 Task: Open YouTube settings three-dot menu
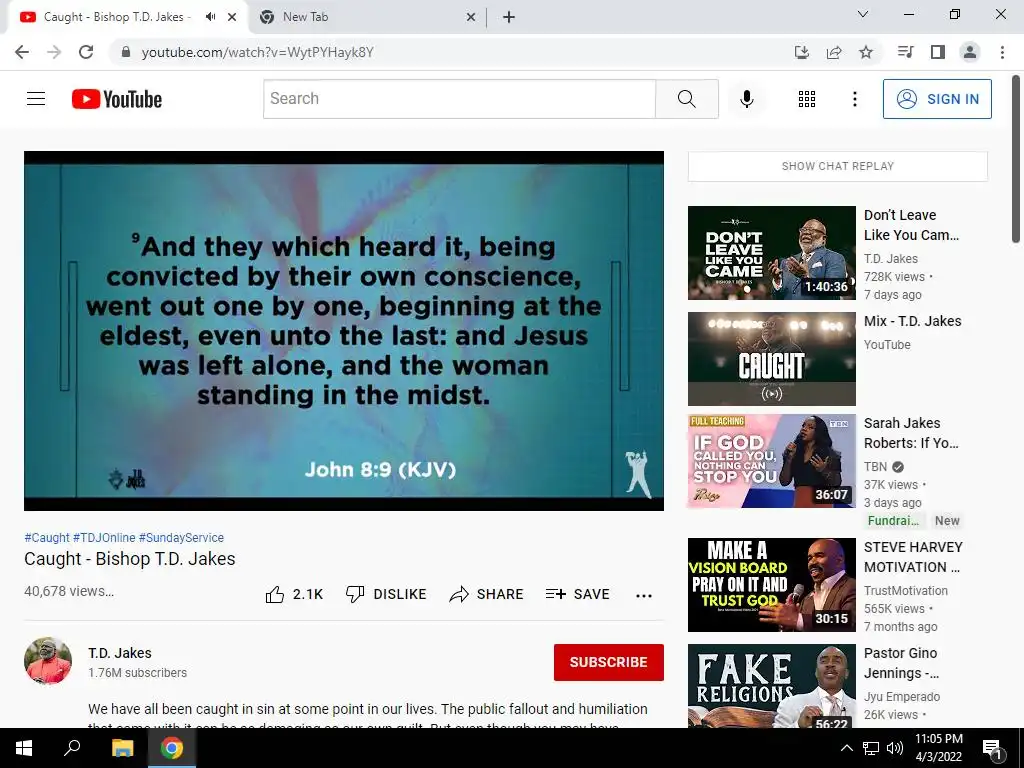(x=854, y=99)
